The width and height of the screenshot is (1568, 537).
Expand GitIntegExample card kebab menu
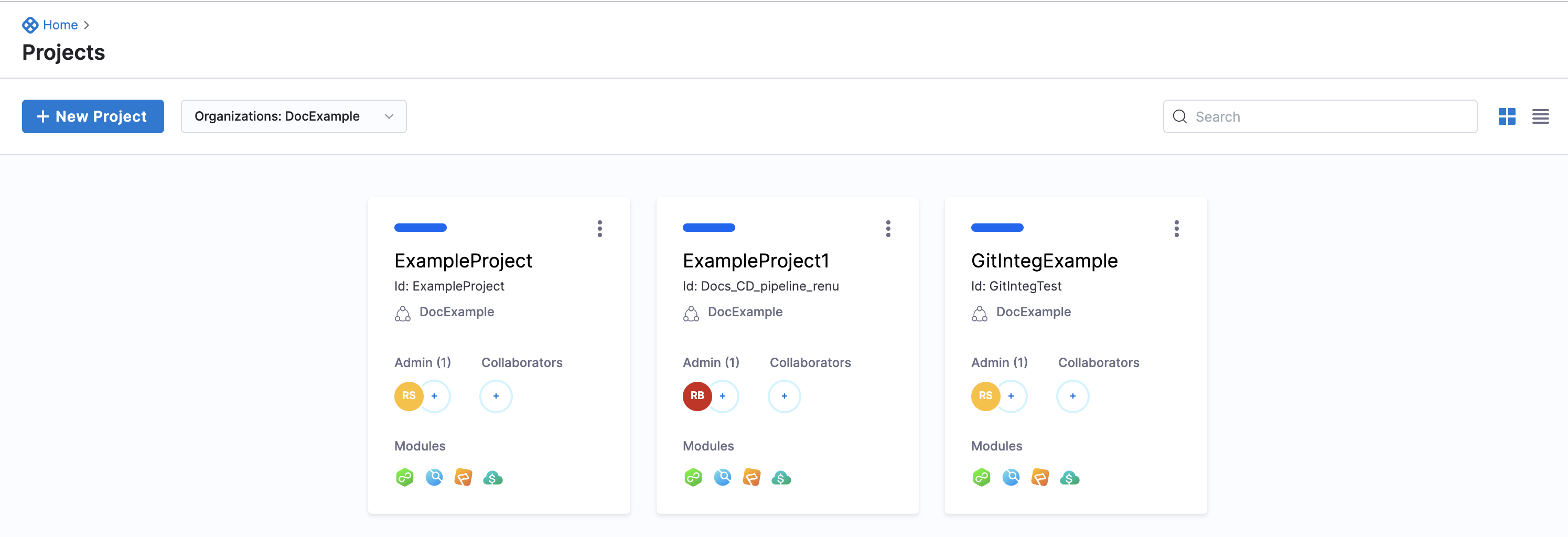1176,228
